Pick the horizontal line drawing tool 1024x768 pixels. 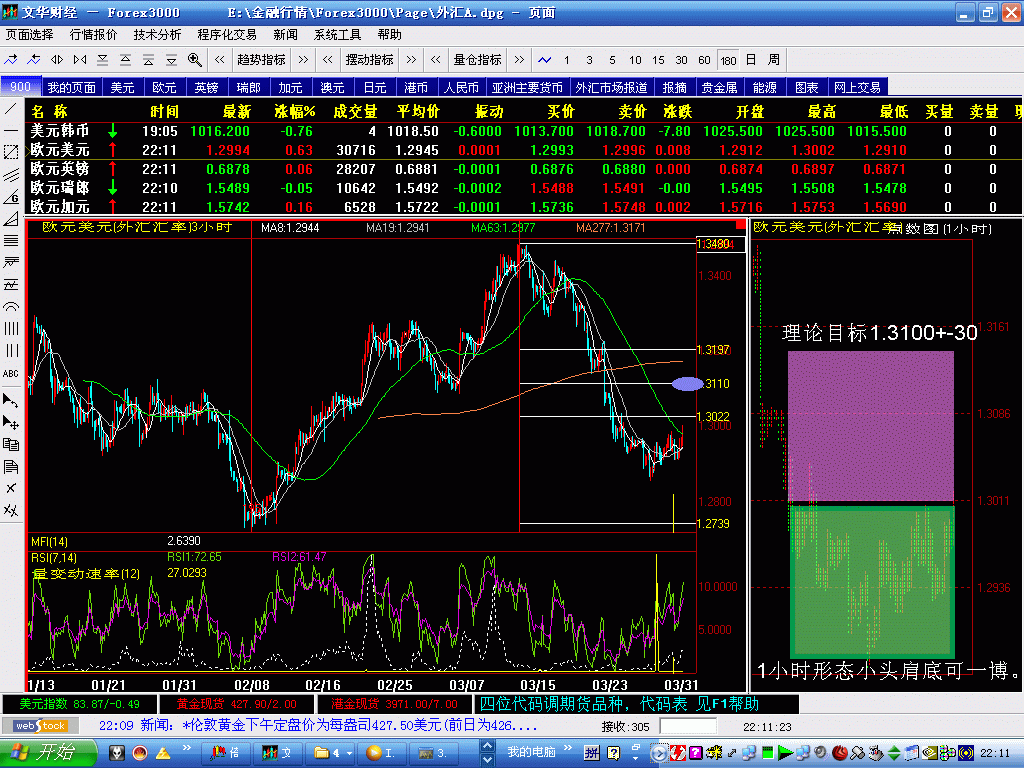[11, 130]
